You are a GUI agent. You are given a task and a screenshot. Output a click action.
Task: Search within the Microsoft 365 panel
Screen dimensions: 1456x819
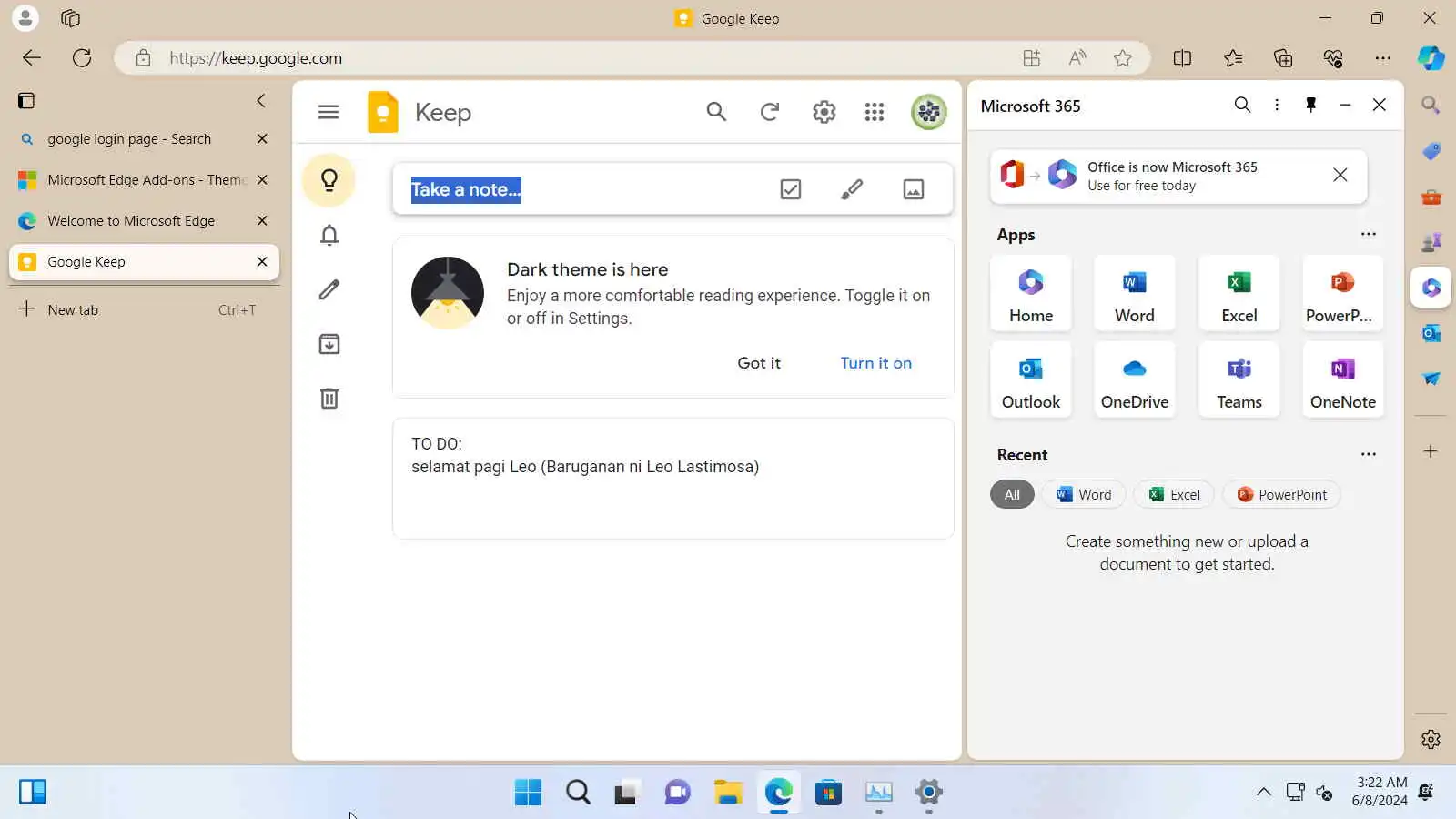[x=1242, y=105]
